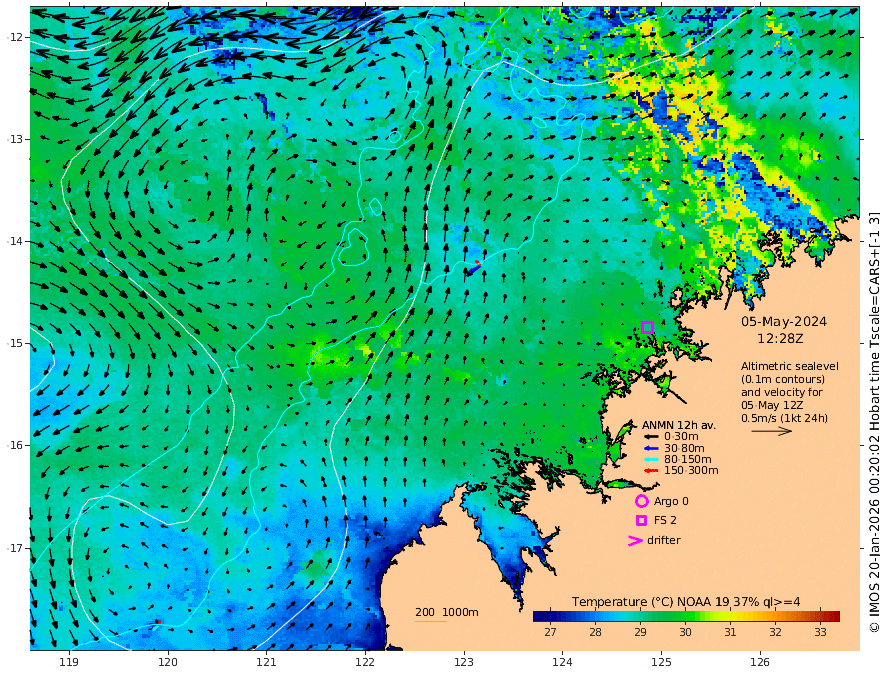The width and height of the screenshot is (880, 680).
Task: Click the temperature colorbar at 33 degrees
Action: point(821,616)
